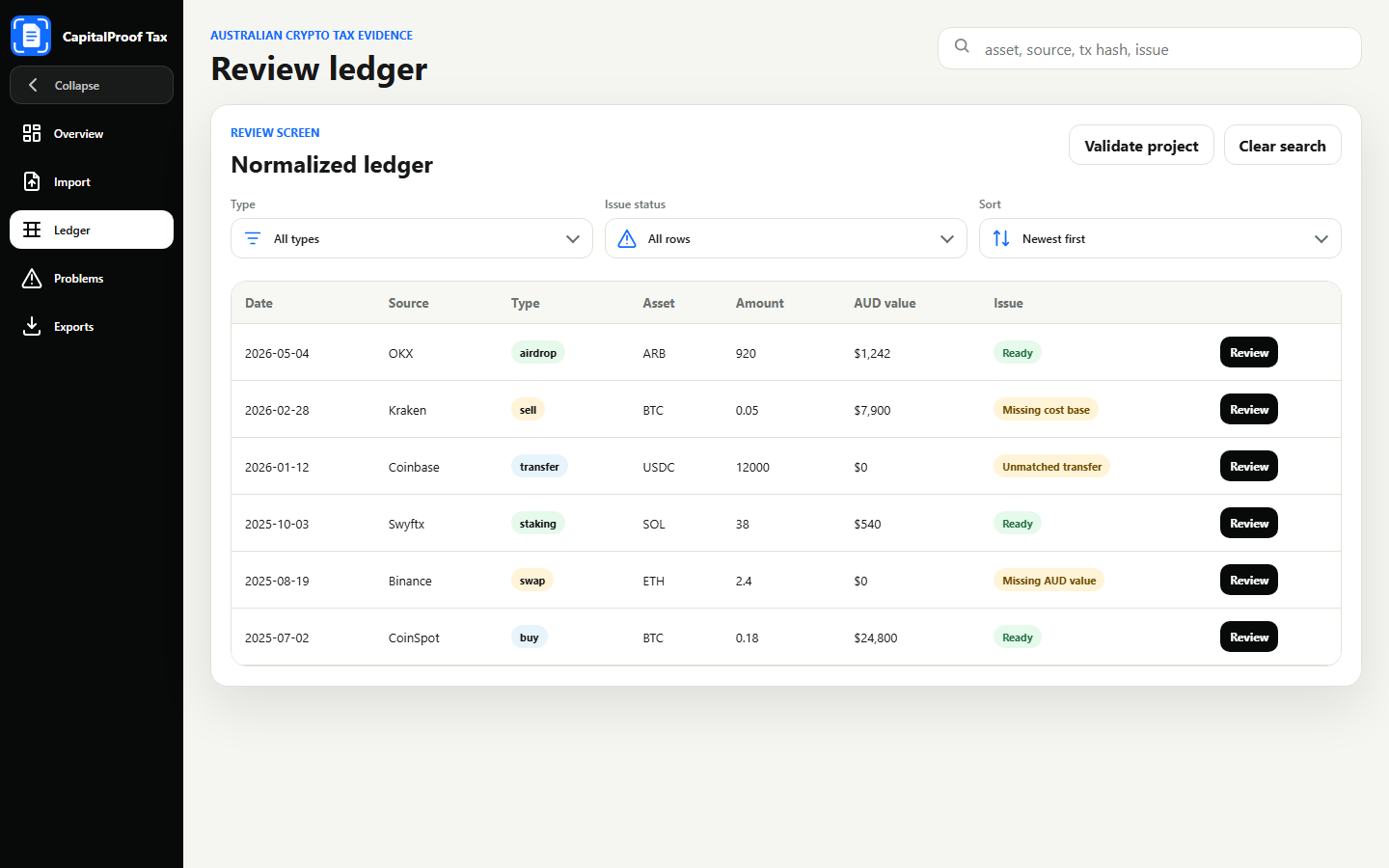
Task: Click the ARB asset cell
Action: pos(654,353)
